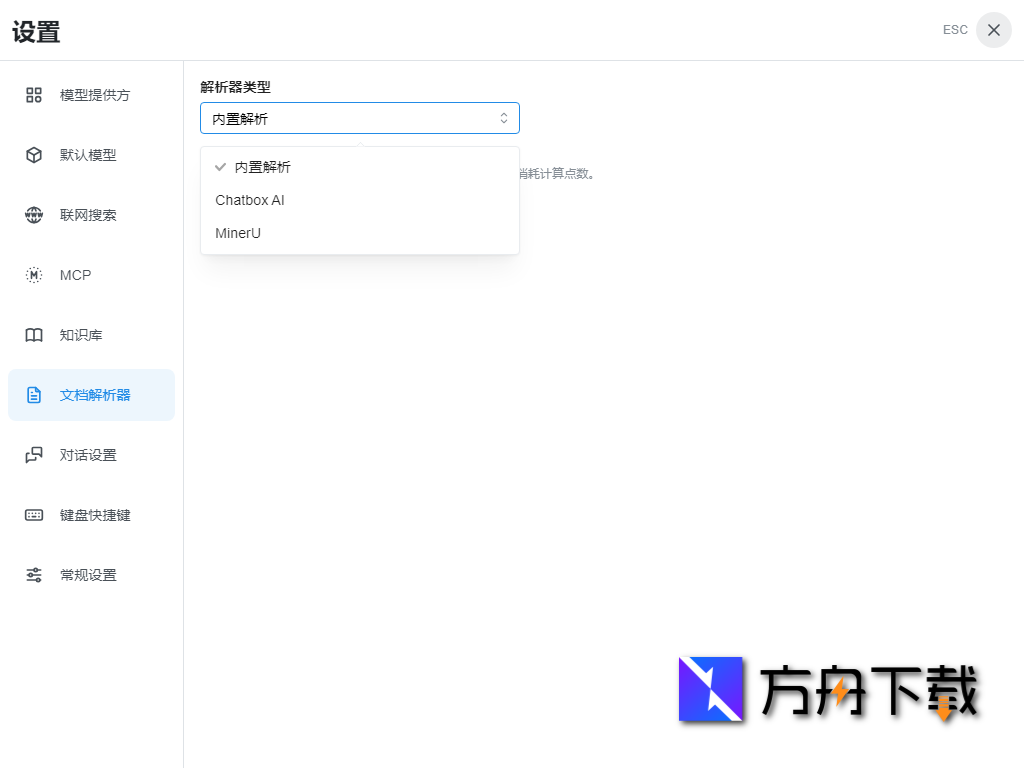Click the dropdown stepper chevrons

point(504,118)
